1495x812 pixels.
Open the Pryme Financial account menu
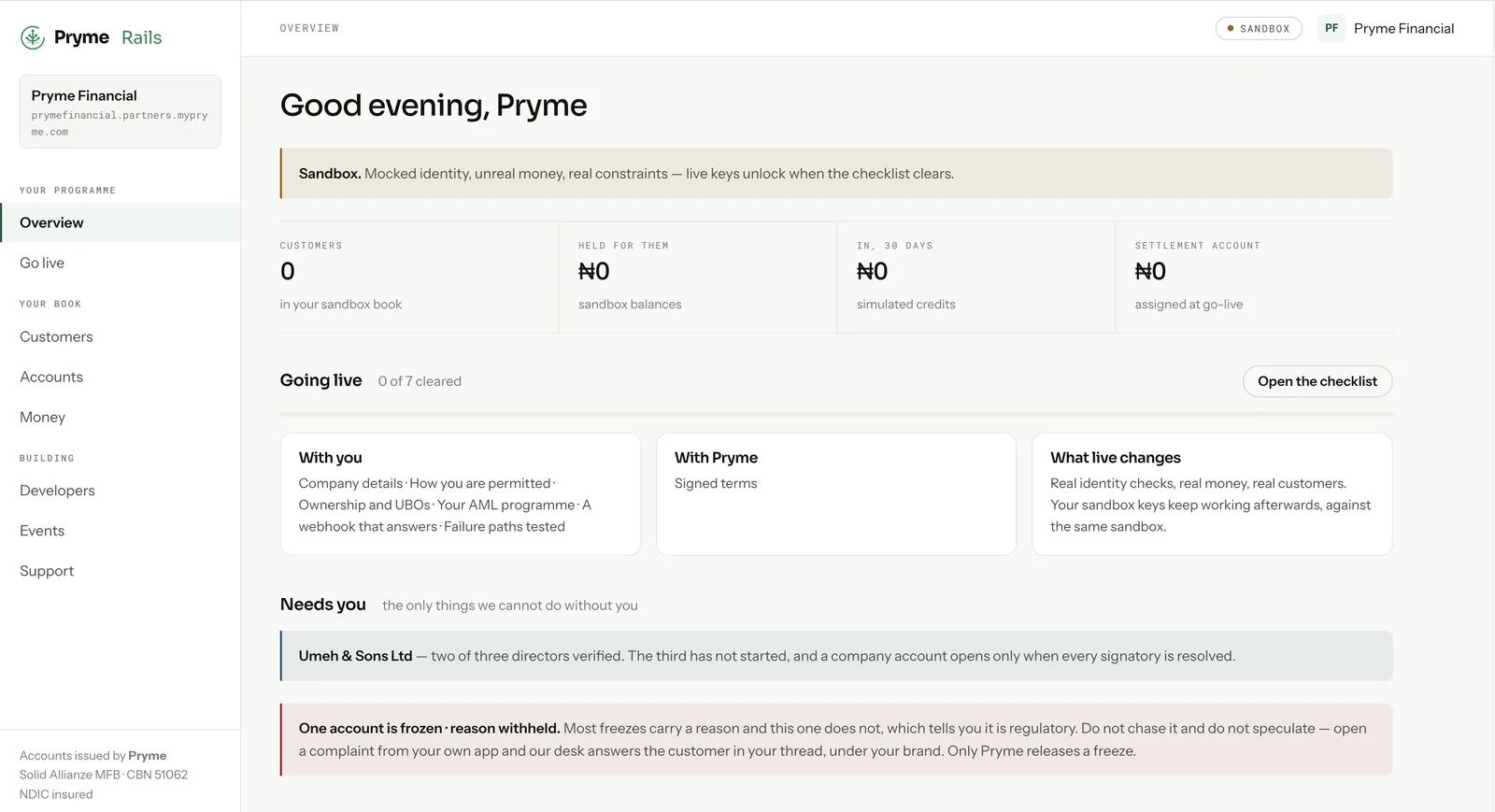coord(1386,28)
